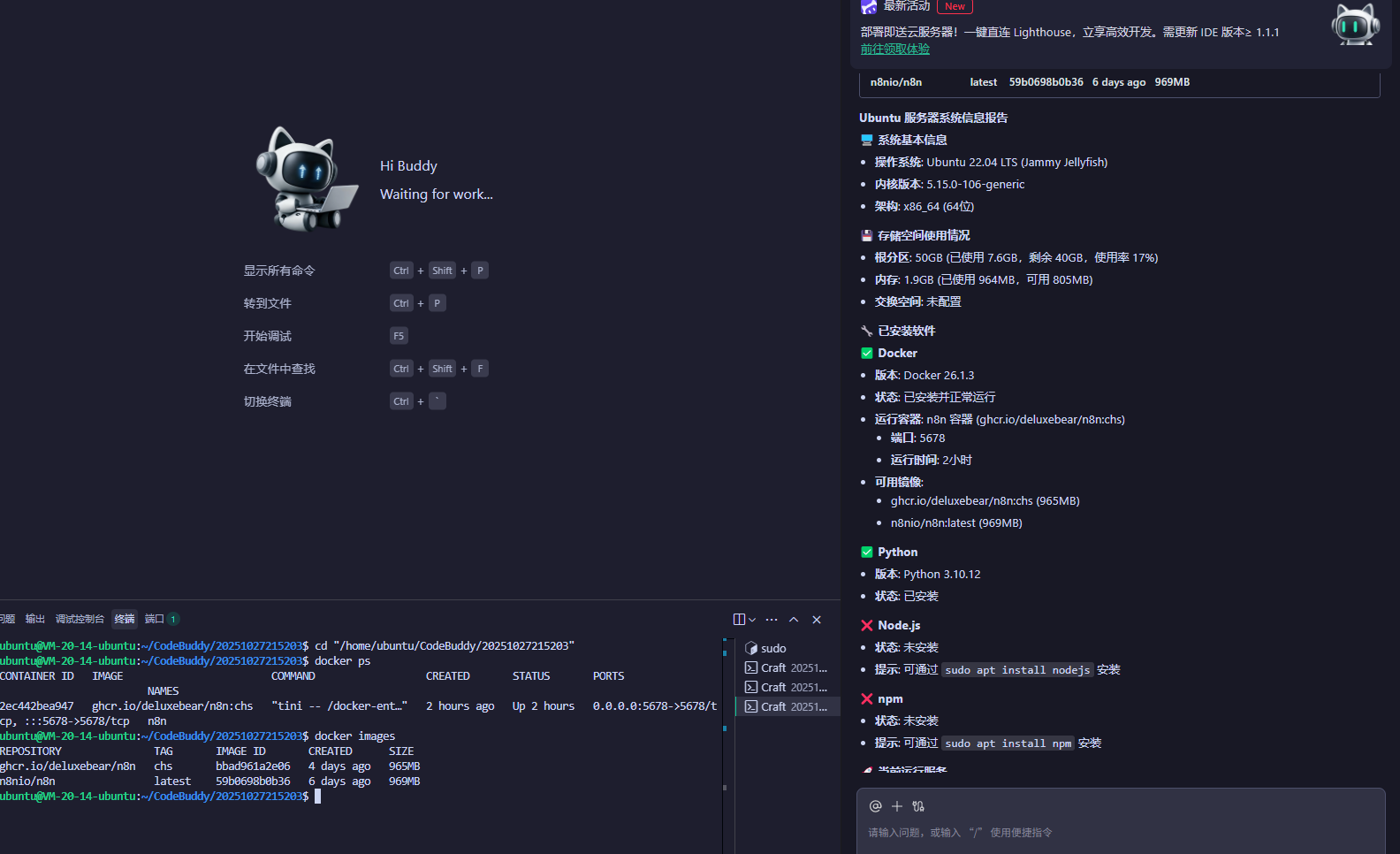Click the @ mention icon in chat input
Screen dimensions: 1400x854
(x=875, y=806)
